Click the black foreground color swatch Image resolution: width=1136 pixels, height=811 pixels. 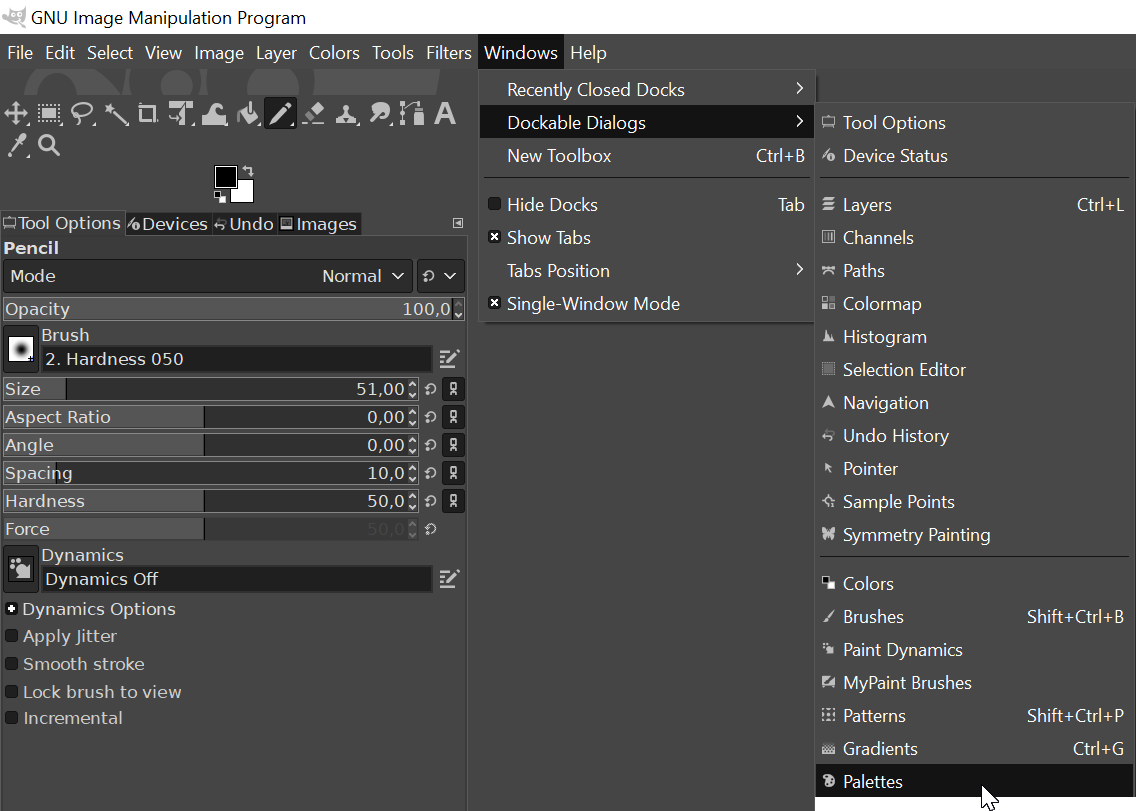[x=225, y=177]
